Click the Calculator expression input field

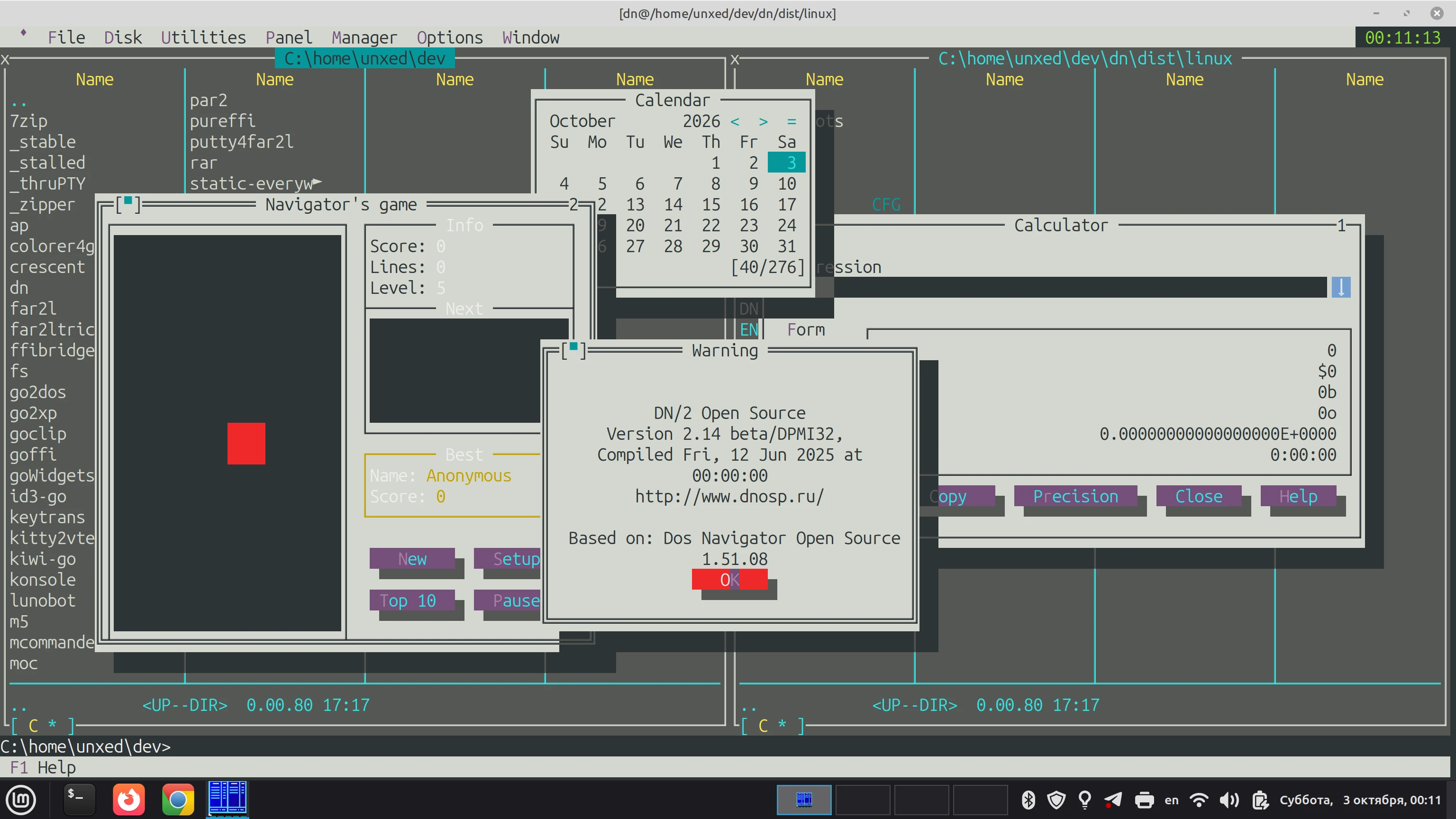coord(1080,287)
